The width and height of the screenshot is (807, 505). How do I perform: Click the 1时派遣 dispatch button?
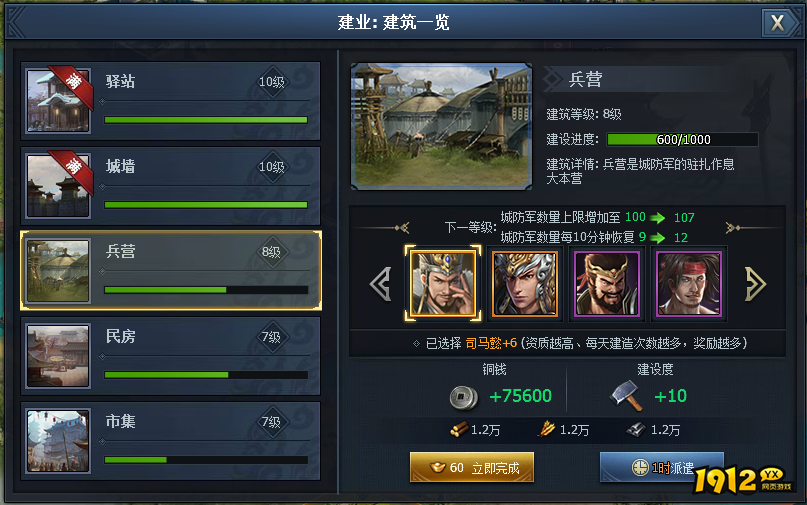(662, 467)
